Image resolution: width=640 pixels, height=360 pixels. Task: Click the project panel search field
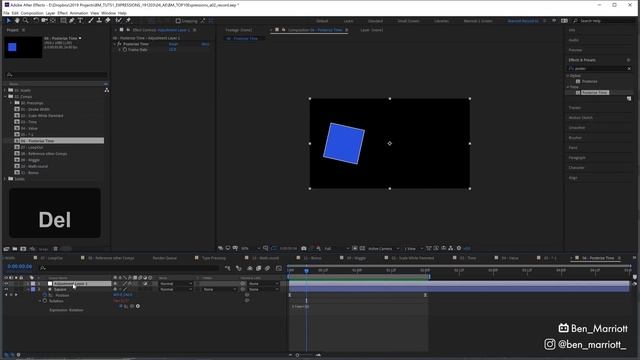(x=56, y=75)
